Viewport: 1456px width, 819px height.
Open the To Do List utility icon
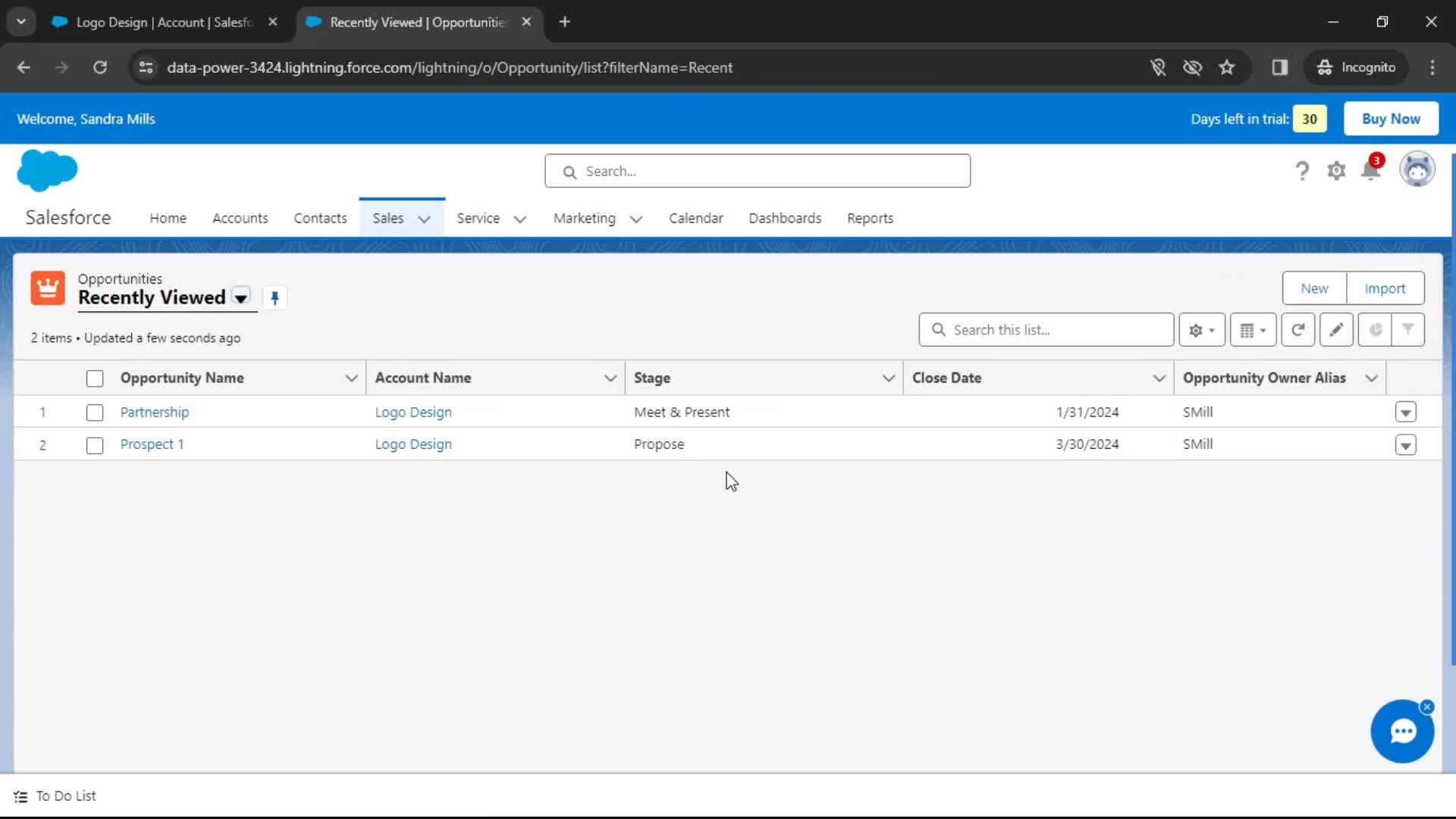tap(20, 796)
